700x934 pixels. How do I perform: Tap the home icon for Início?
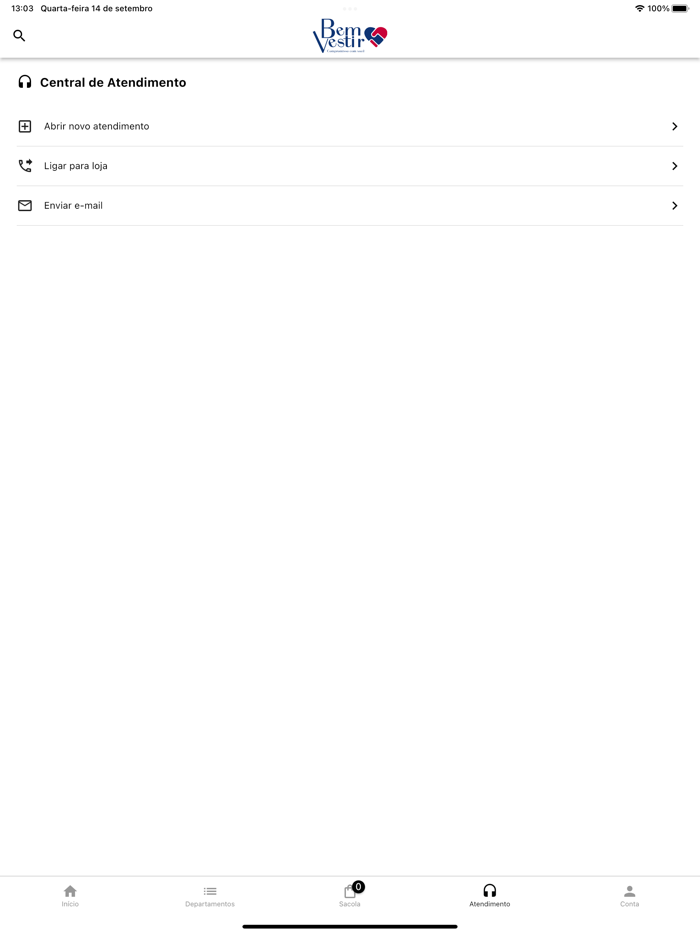70,891
